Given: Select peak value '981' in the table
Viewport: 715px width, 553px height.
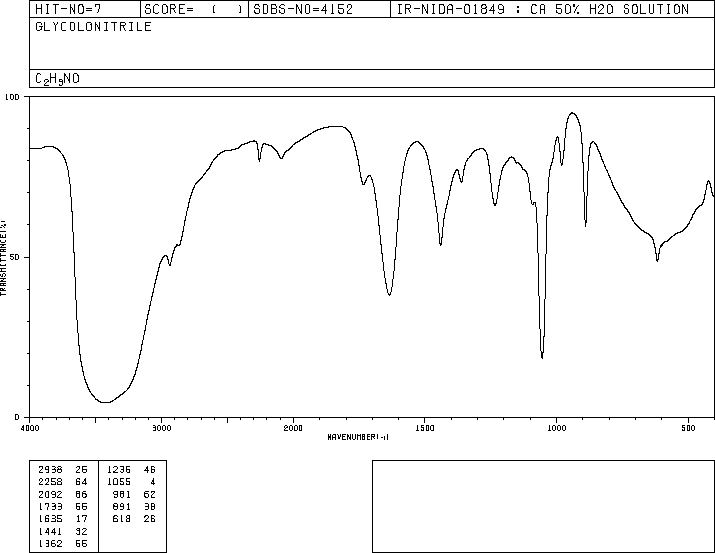Looking at the screenshot, I should point(122,494).
